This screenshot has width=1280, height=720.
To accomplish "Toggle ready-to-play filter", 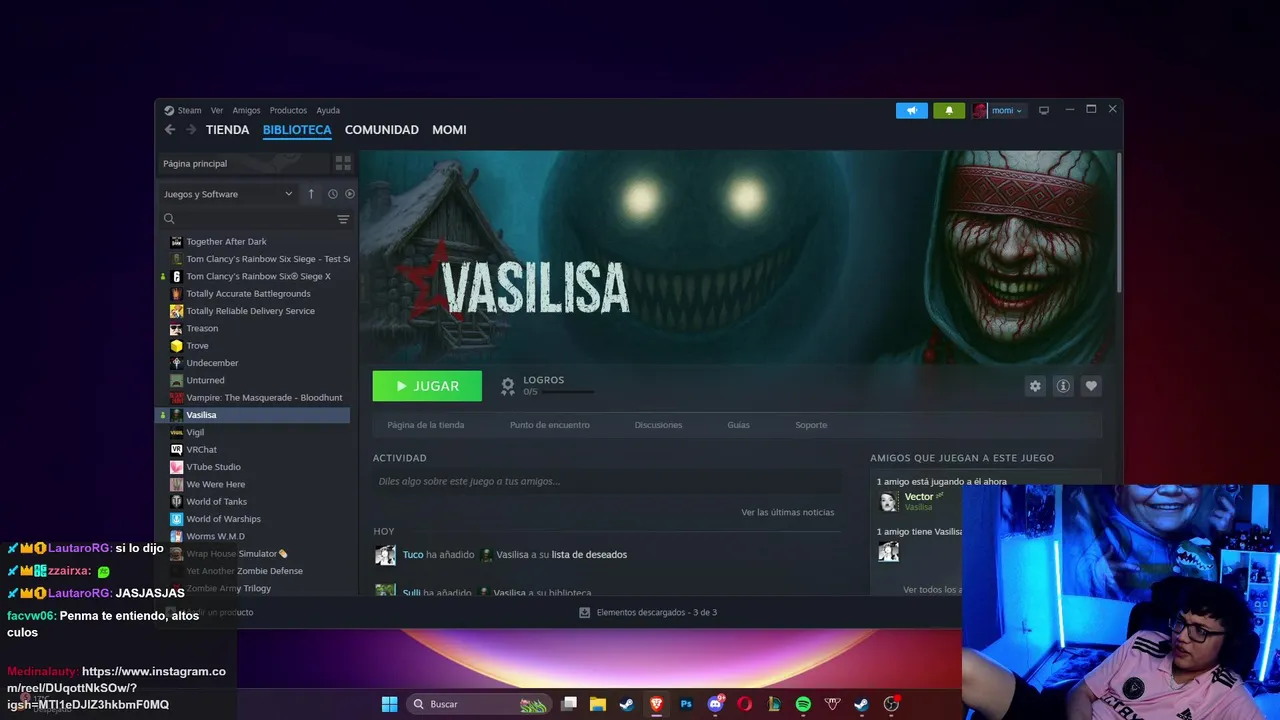I will point(350,194).
